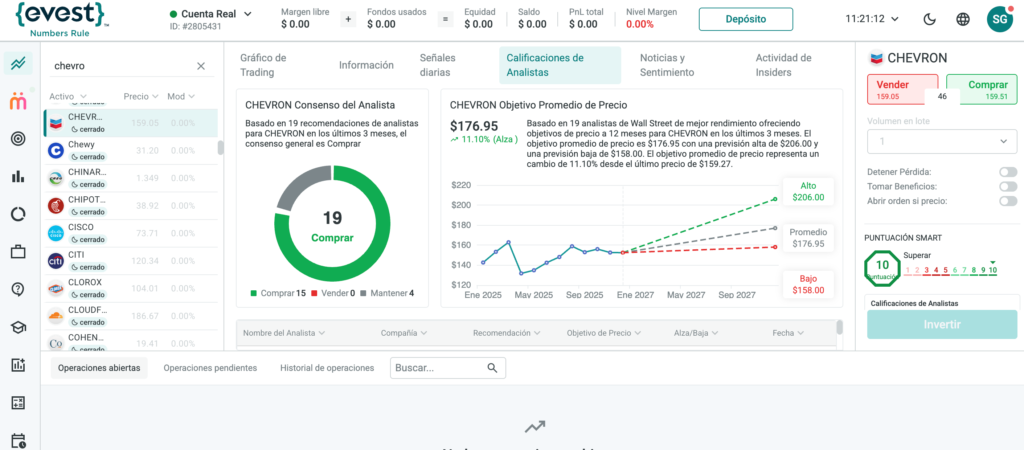Open the economic calendar sidebar icon

point(18,440)
